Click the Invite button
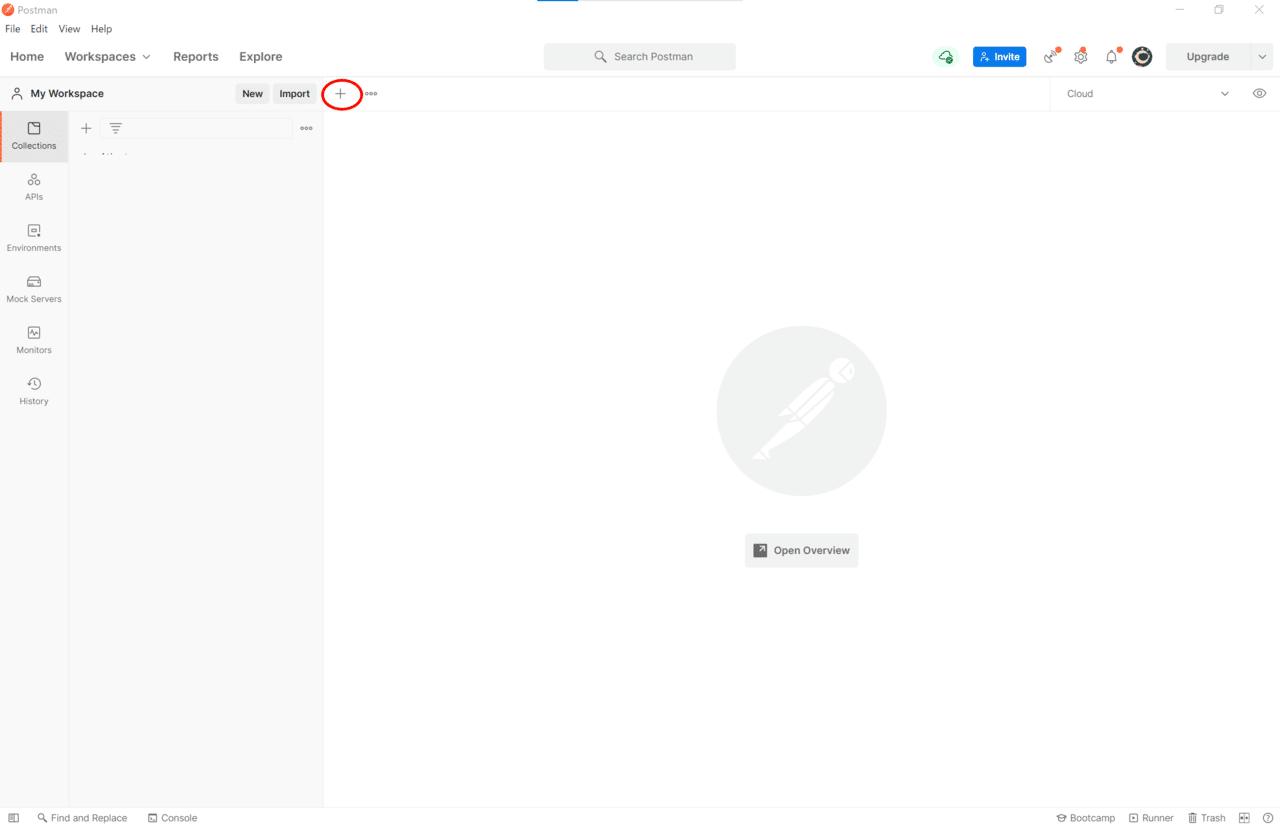Image resolution: width=1280 pixels, height=827 pixels. click(x=999, y=57)
